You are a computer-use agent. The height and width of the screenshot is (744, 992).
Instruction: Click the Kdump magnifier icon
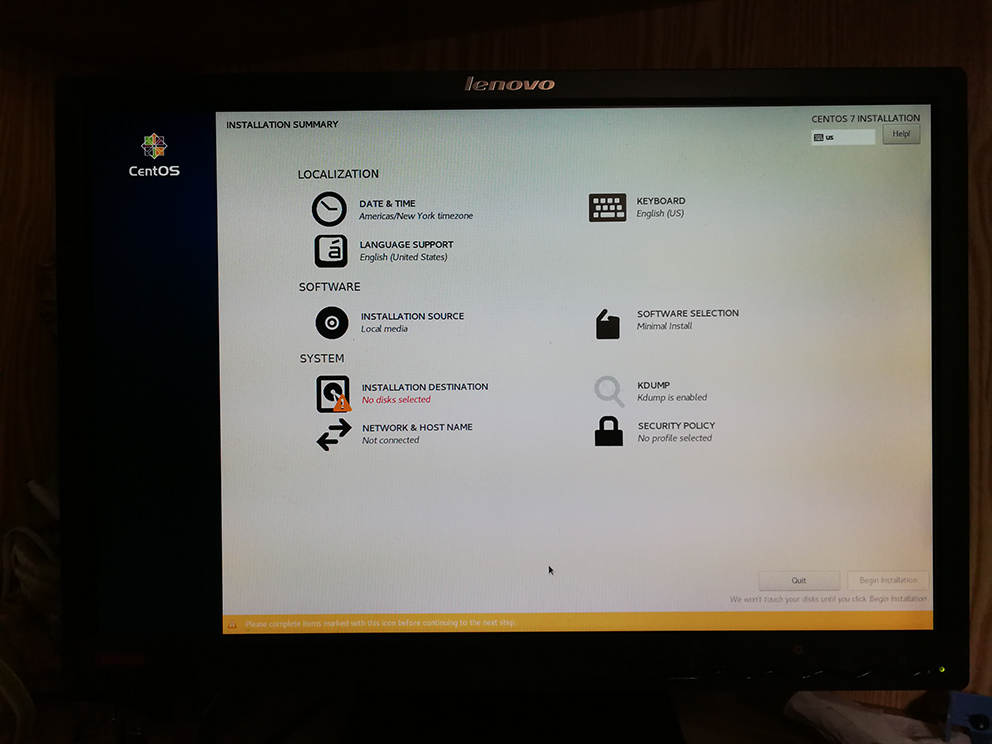609,391
